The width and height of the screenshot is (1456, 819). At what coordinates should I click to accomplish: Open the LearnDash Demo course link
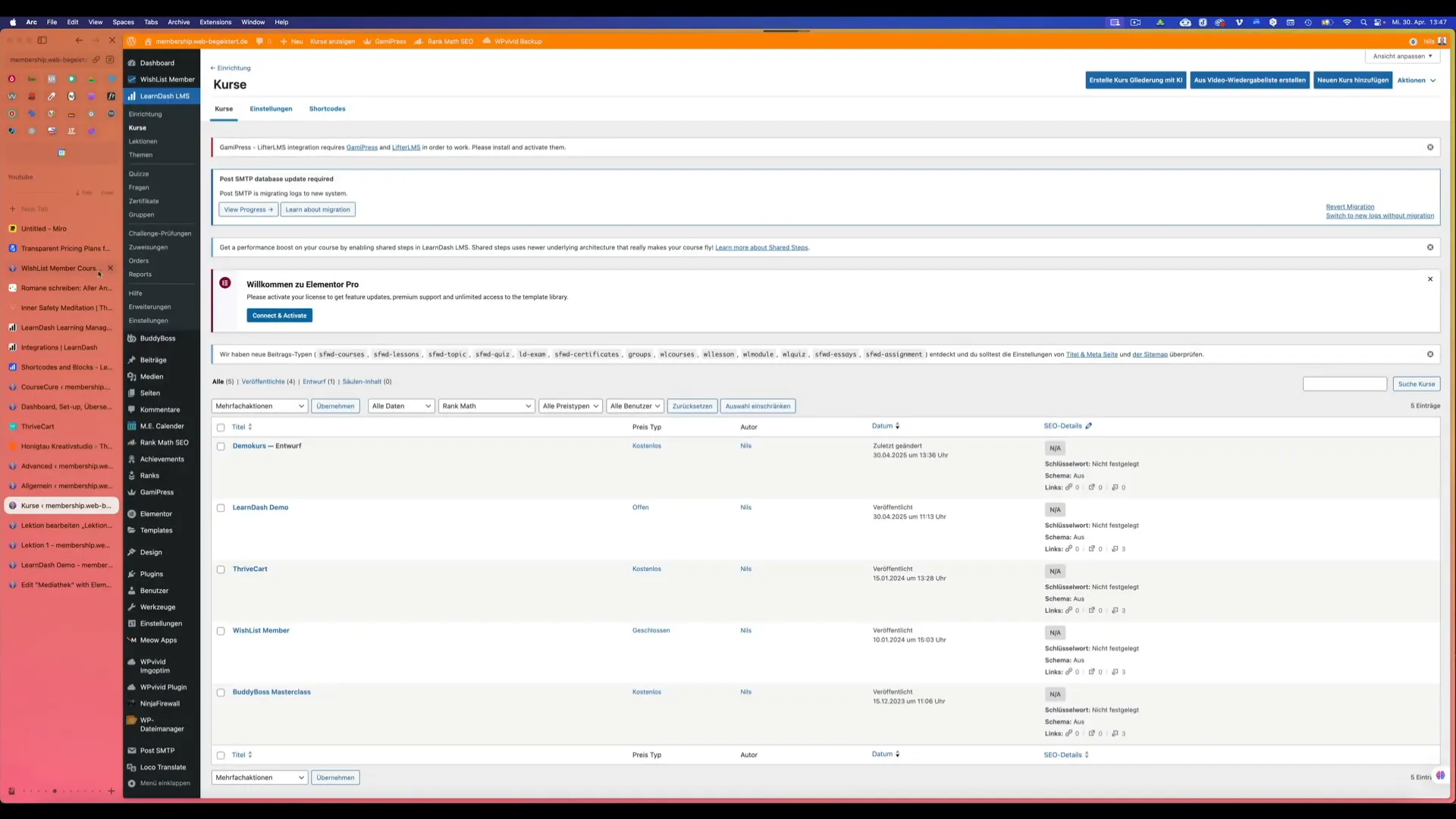[260, 507]
